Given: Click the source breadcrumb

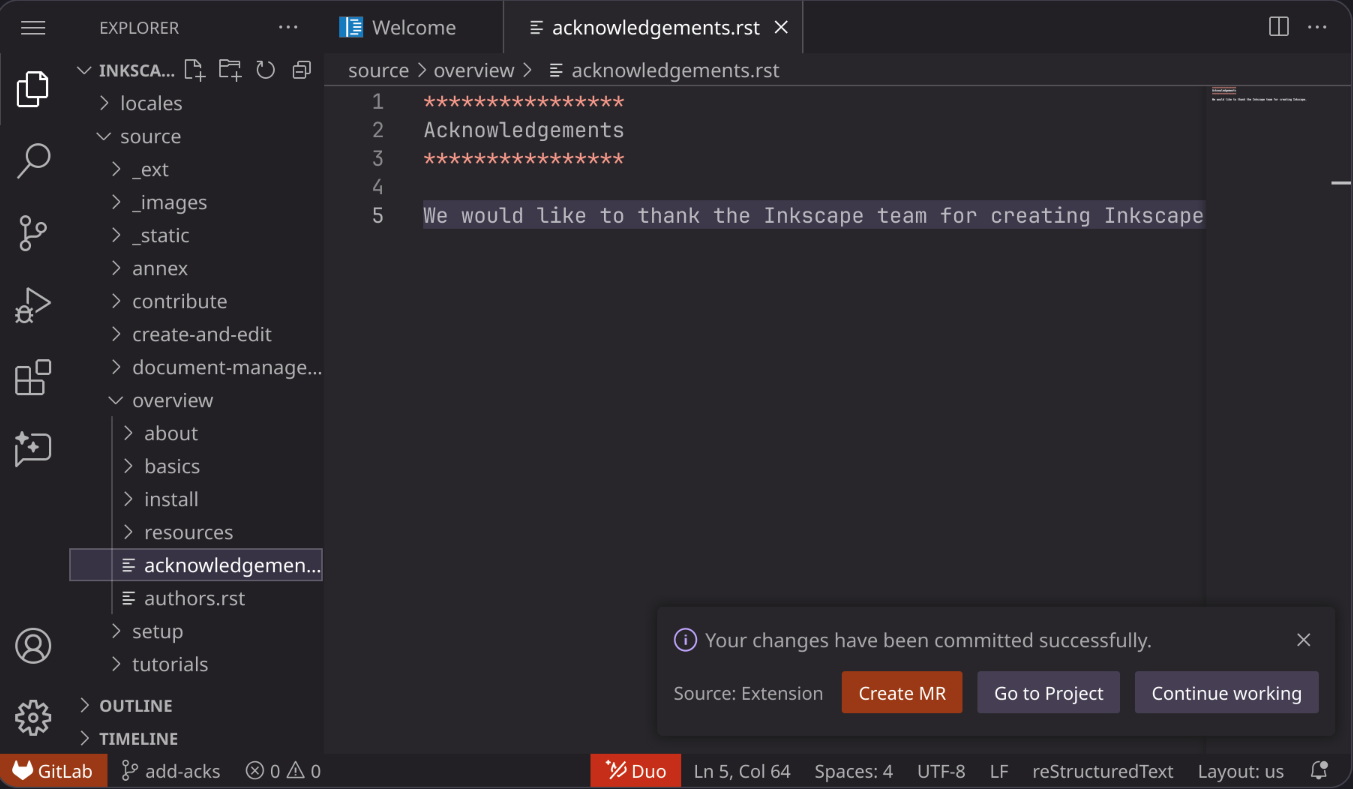Looking at the screenshot, I should [378, 70].
